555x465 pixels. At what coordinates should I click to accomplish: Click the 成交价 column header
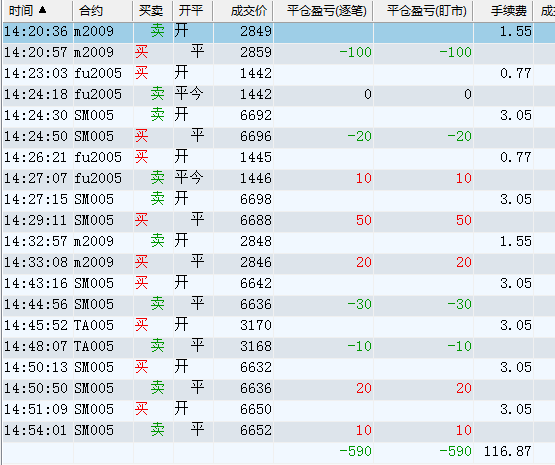coord(243,11)
